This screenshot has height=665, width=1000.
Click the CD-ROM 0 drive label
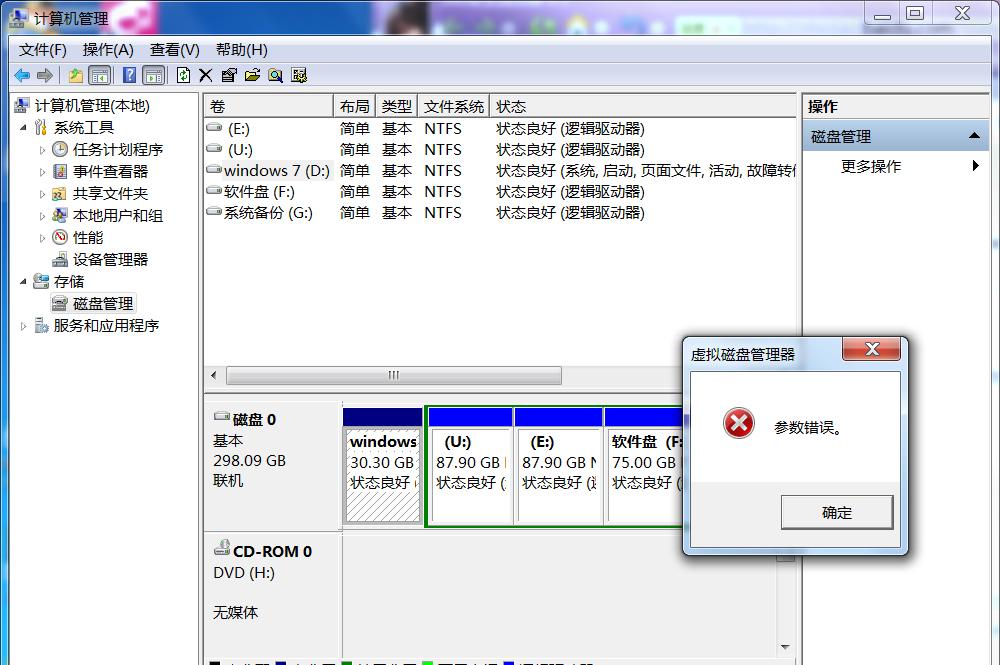point(263,551)
